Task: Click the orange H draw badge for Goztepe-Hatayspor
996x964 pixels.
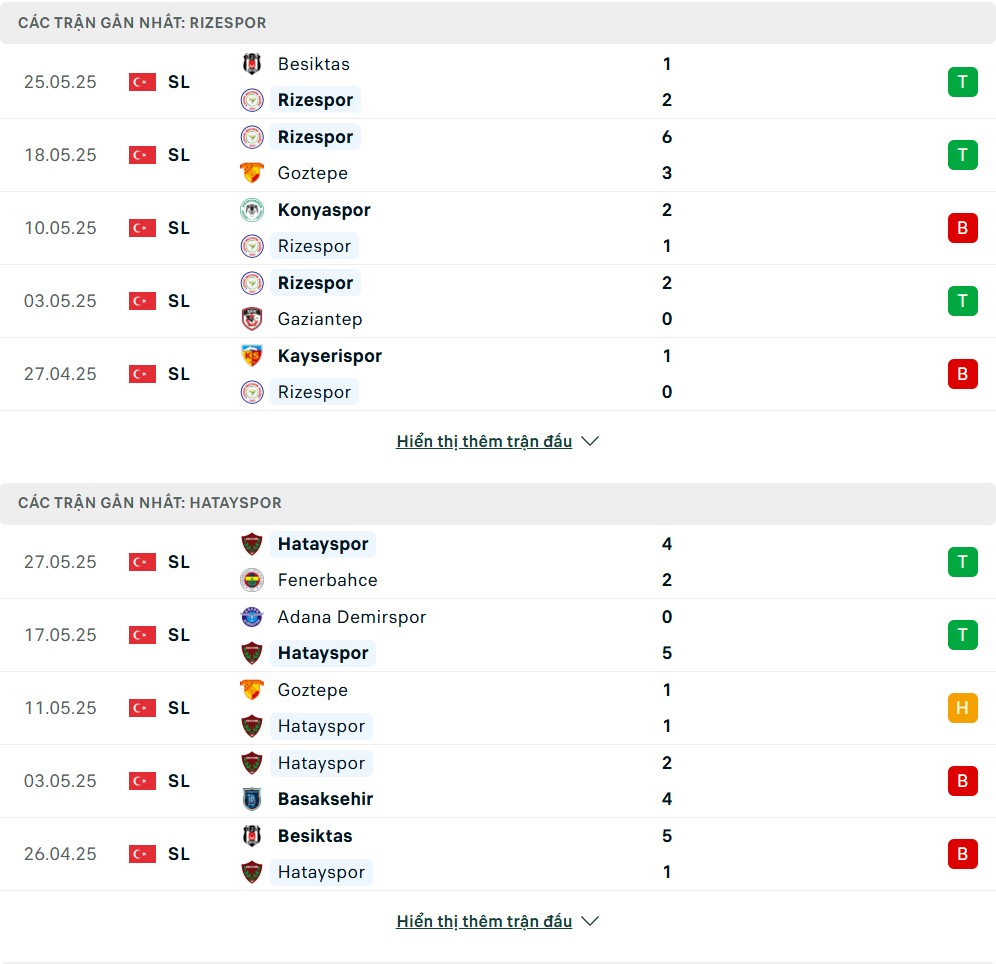Action: 962,708
